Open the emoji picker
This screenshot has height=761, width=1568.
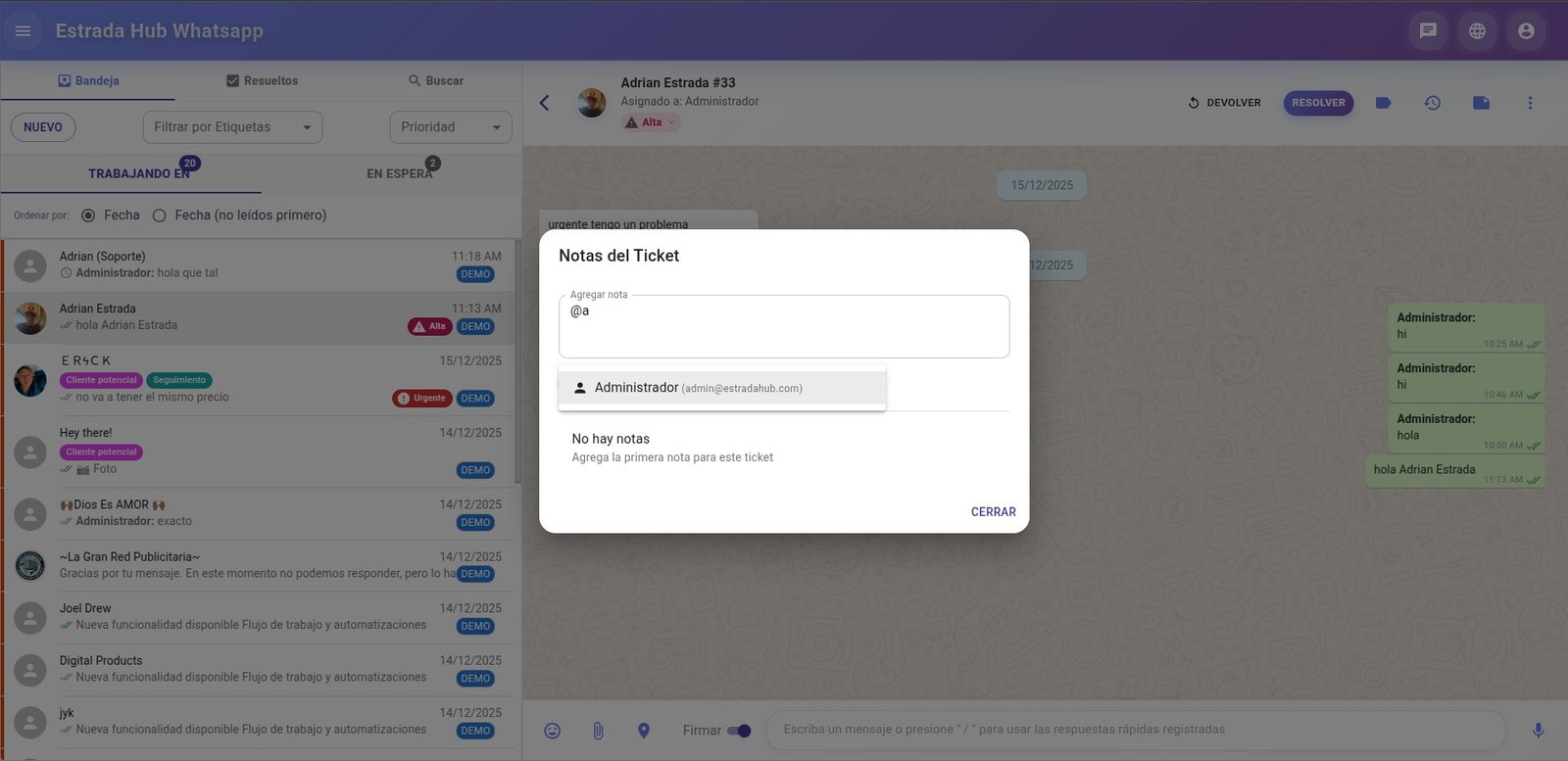click(x=553, y=731)
